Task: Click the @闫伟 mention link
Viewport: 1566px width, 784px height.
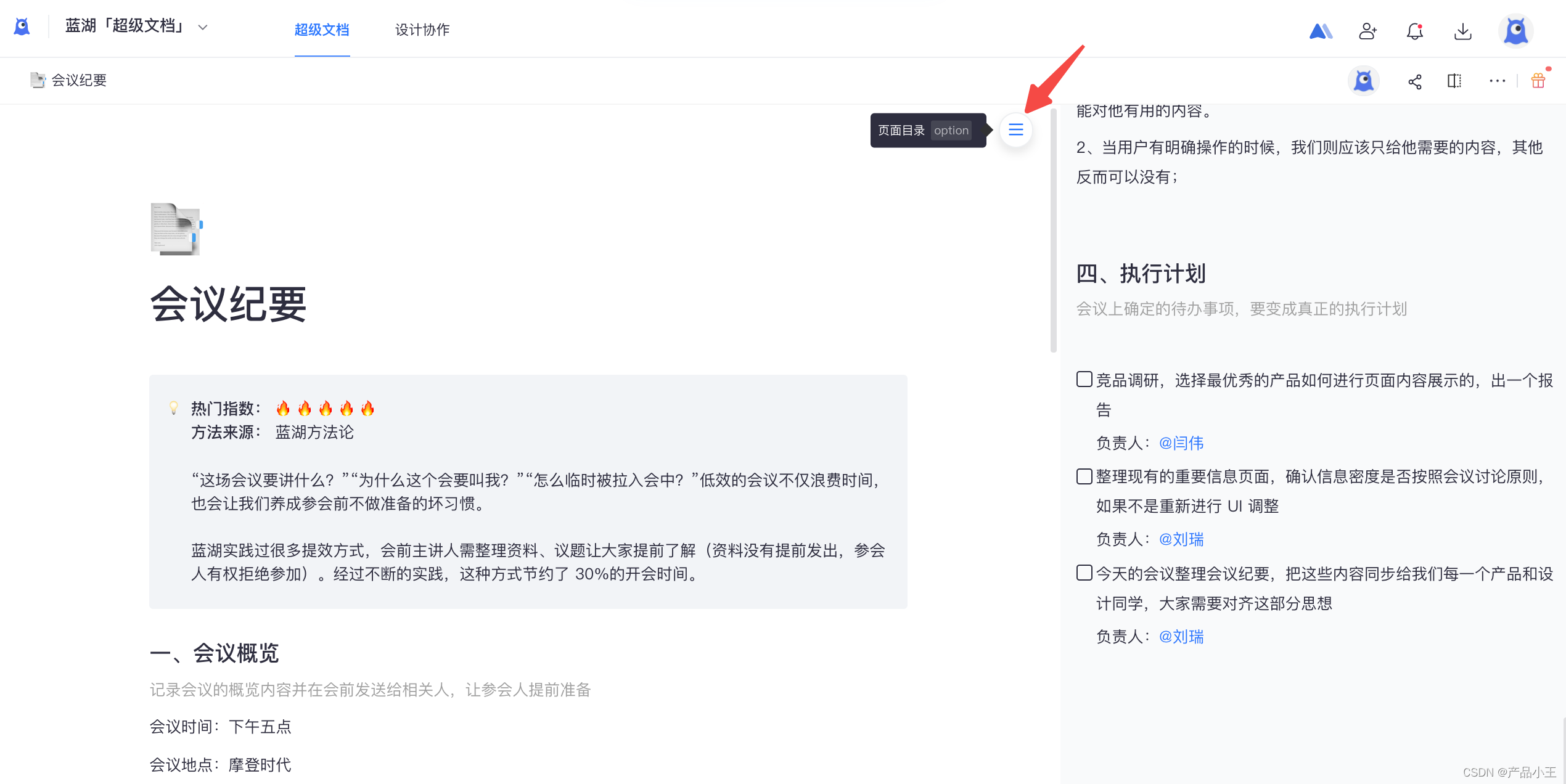Action: click(1181, 443)
